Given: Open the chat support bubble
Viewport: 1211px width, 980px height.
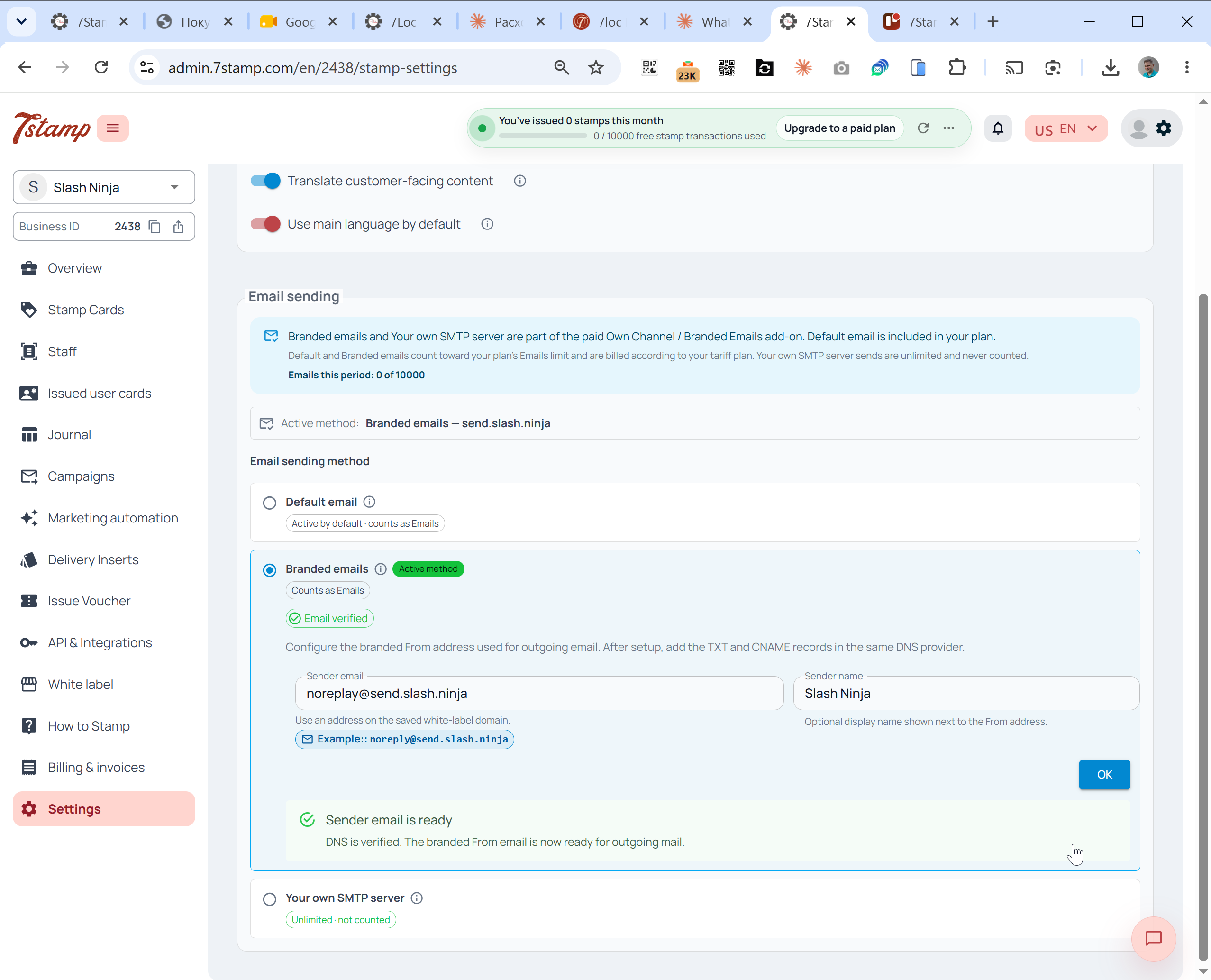Looking at the screenshot, I should tap(1154, 938).
